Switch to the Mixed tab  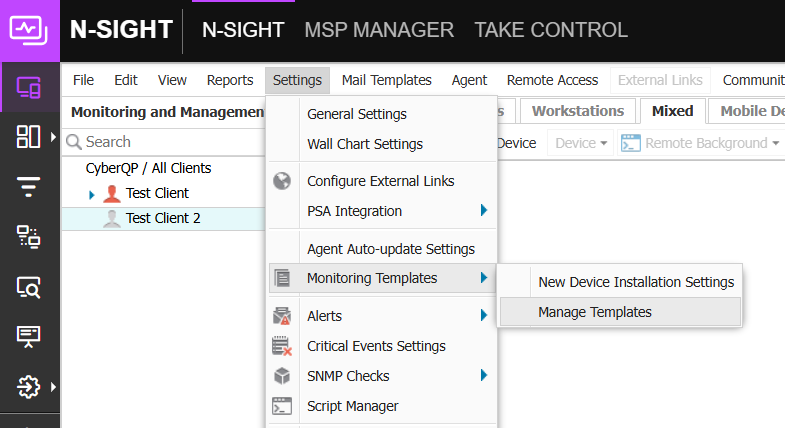click(x=672, y=111)
